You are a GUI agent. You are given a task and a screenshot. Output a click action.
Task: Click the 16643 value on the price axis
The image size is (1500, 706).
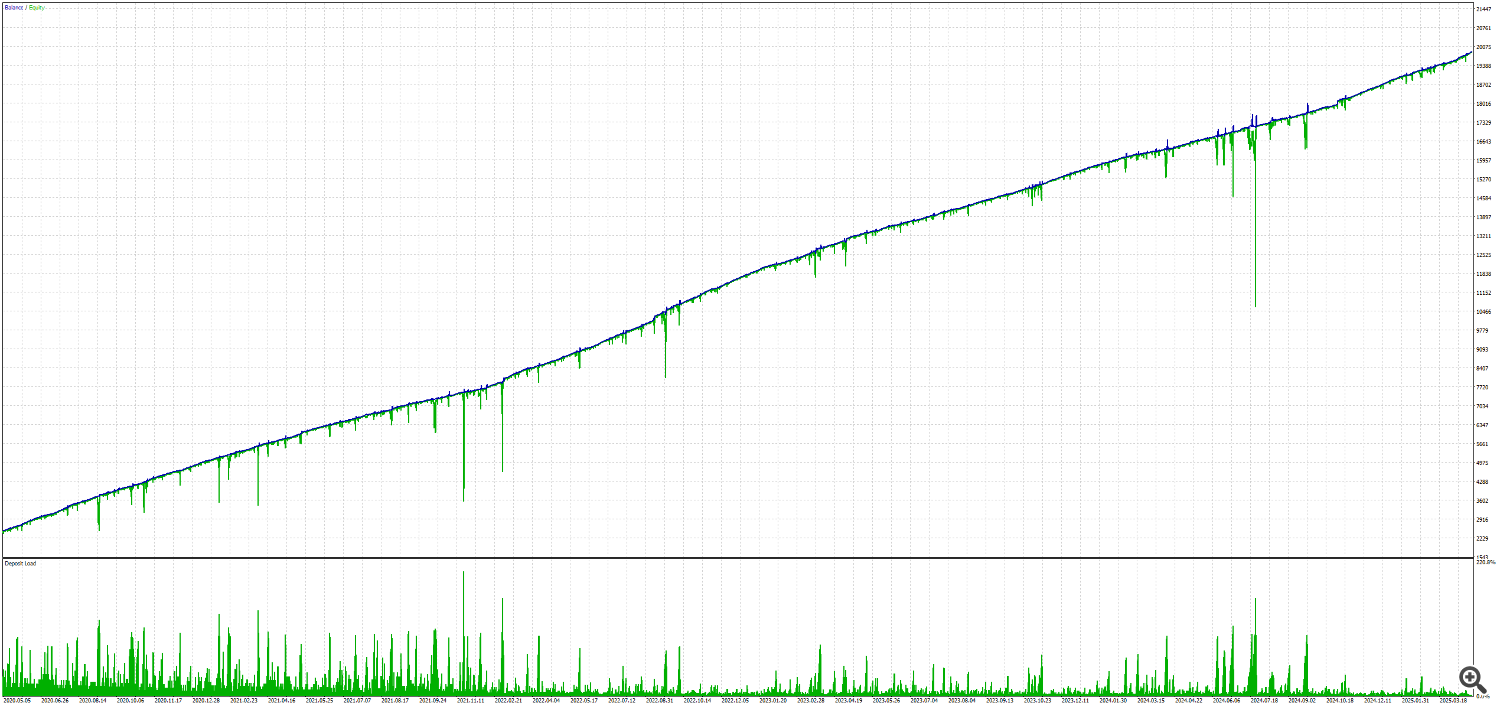[1484, 142]
